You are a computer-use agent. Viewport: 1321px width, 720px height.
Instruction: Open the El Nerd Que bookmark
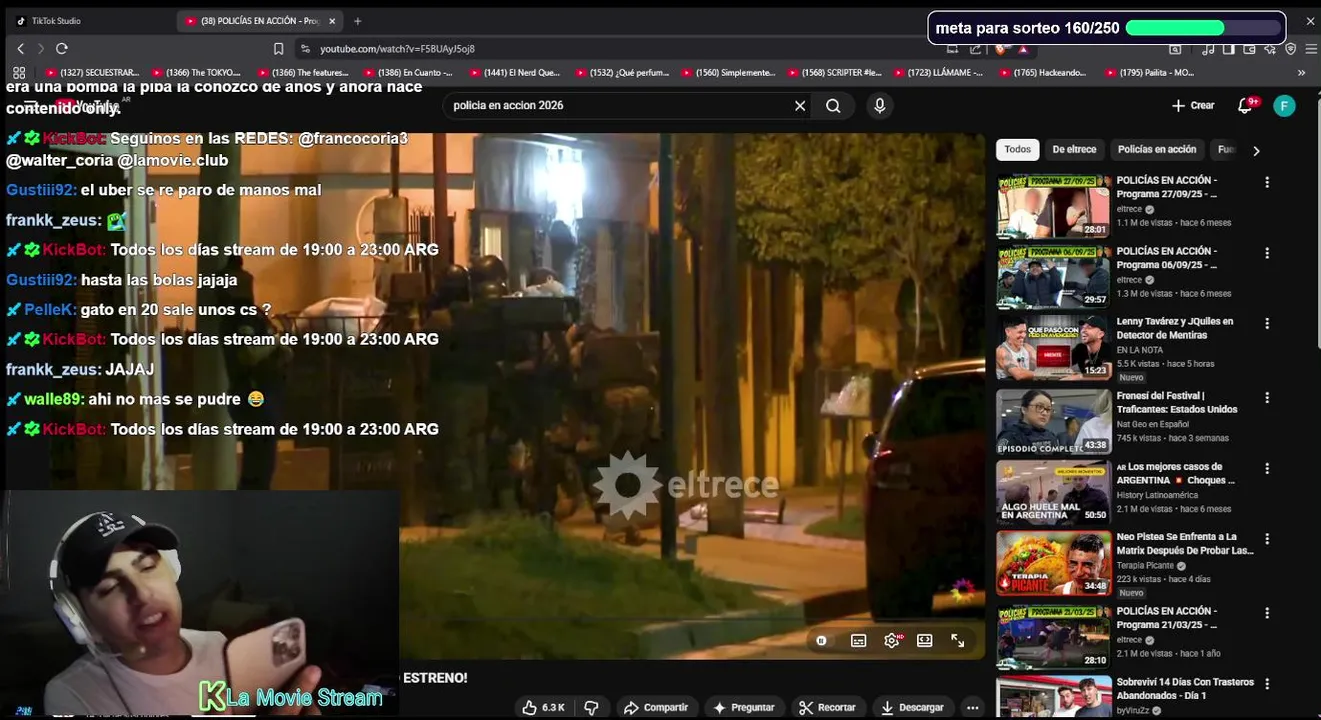click(x=515, y=73)
